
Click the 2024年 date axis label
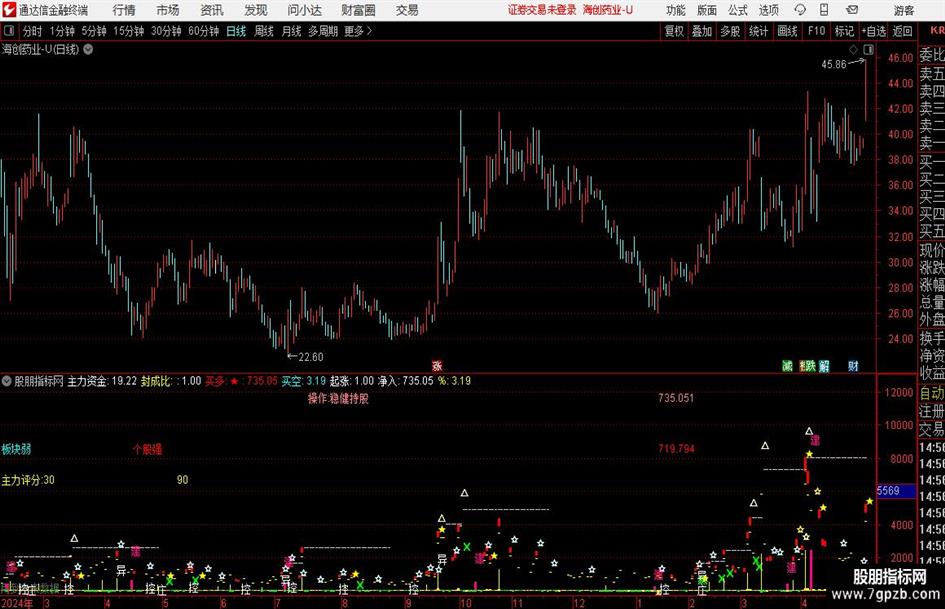pos(17,602)
